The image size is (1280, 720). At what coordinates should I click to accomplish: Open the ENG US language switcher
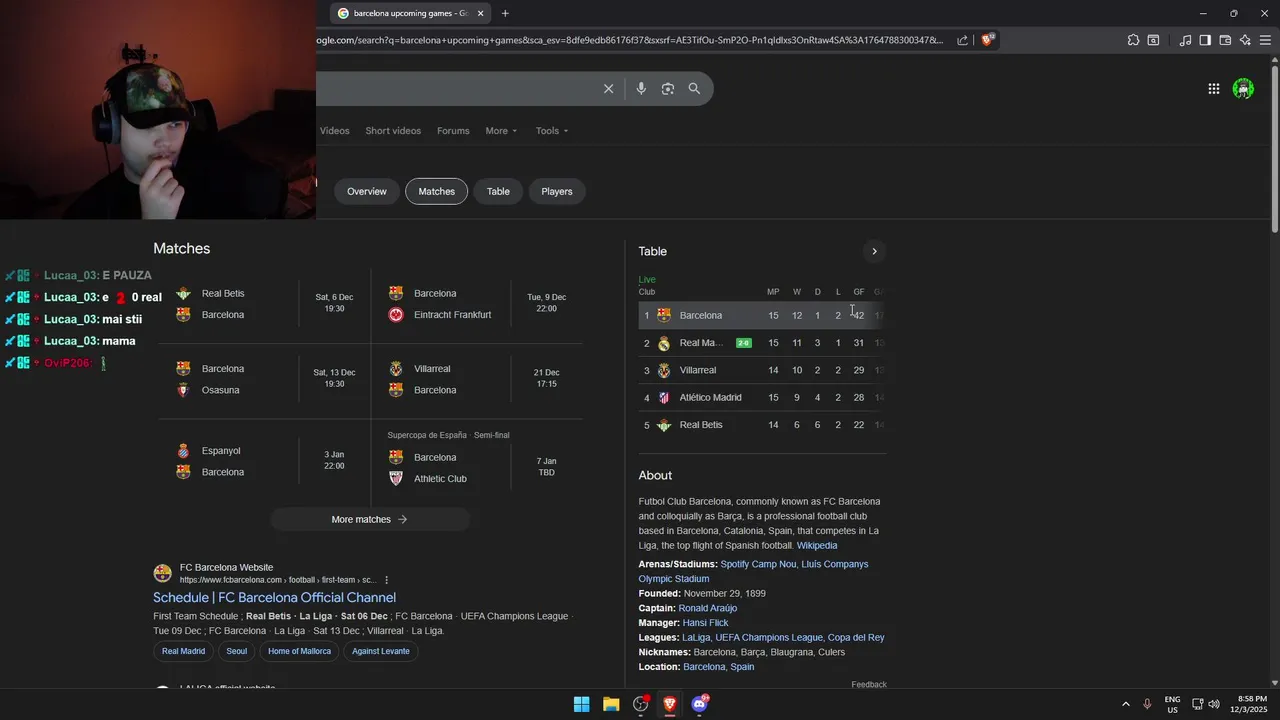(x=1172, y=704)
